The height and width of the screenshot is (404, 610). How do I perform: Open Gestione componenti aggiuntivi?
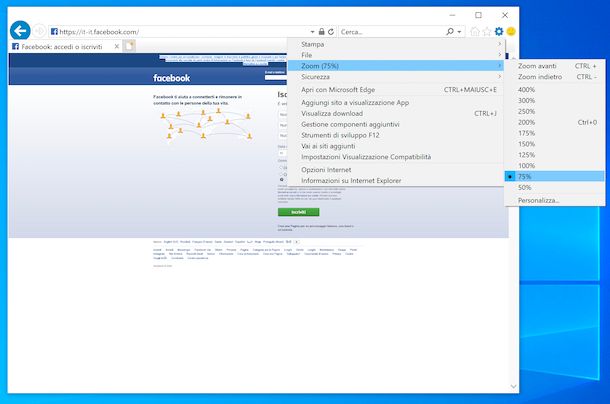pos(396,125)
